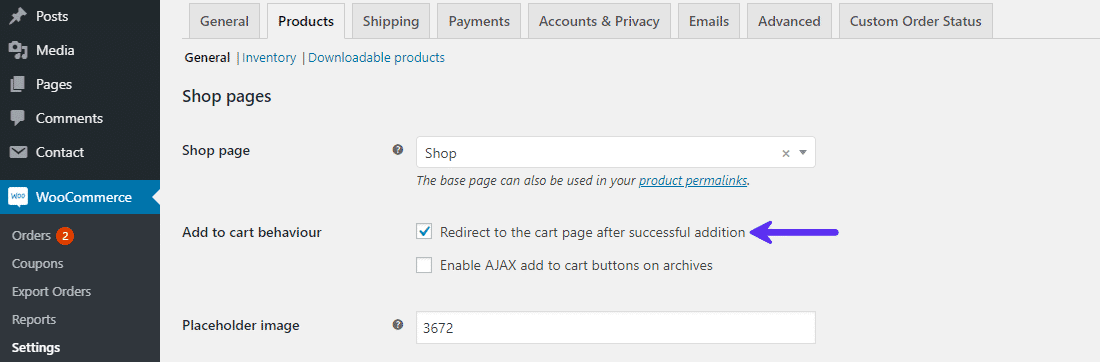1100x362 pixels.
Task: Click the Placeholder image input field
Action: [x=615, y=328]
